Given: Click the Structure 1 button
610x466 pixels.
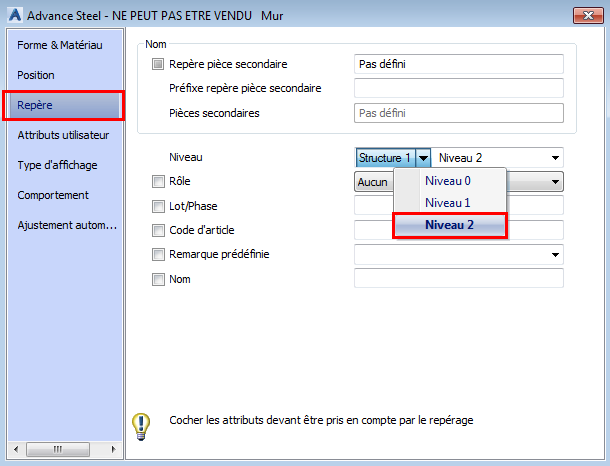Looking at the screenshot, I should [x=385, y=158].
